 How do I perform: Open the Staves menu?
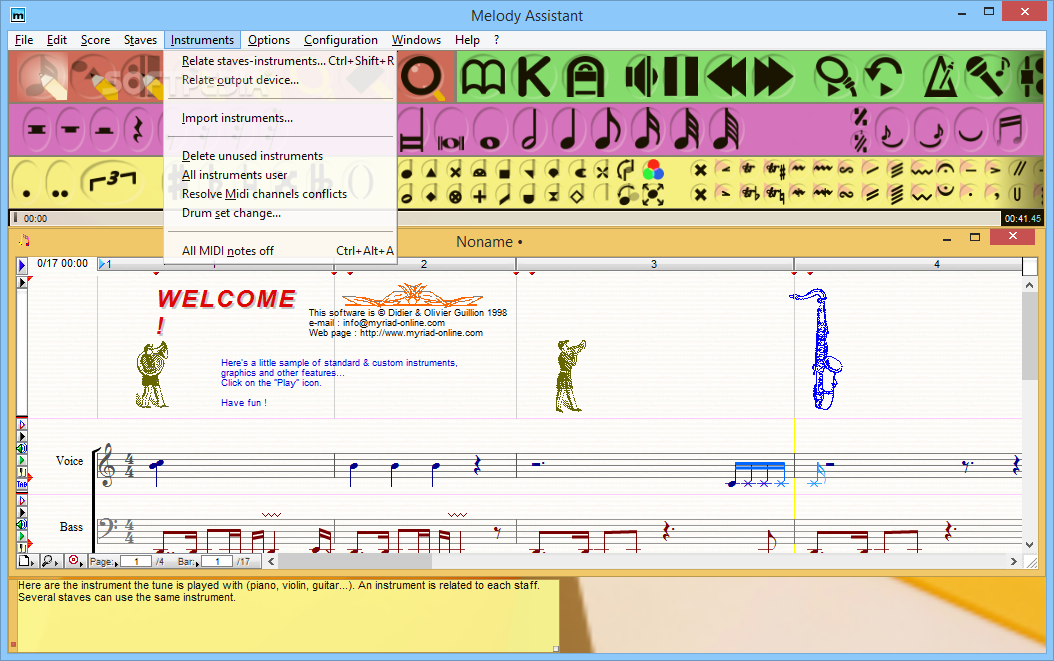pyautogui.click(x=140, y=40)
